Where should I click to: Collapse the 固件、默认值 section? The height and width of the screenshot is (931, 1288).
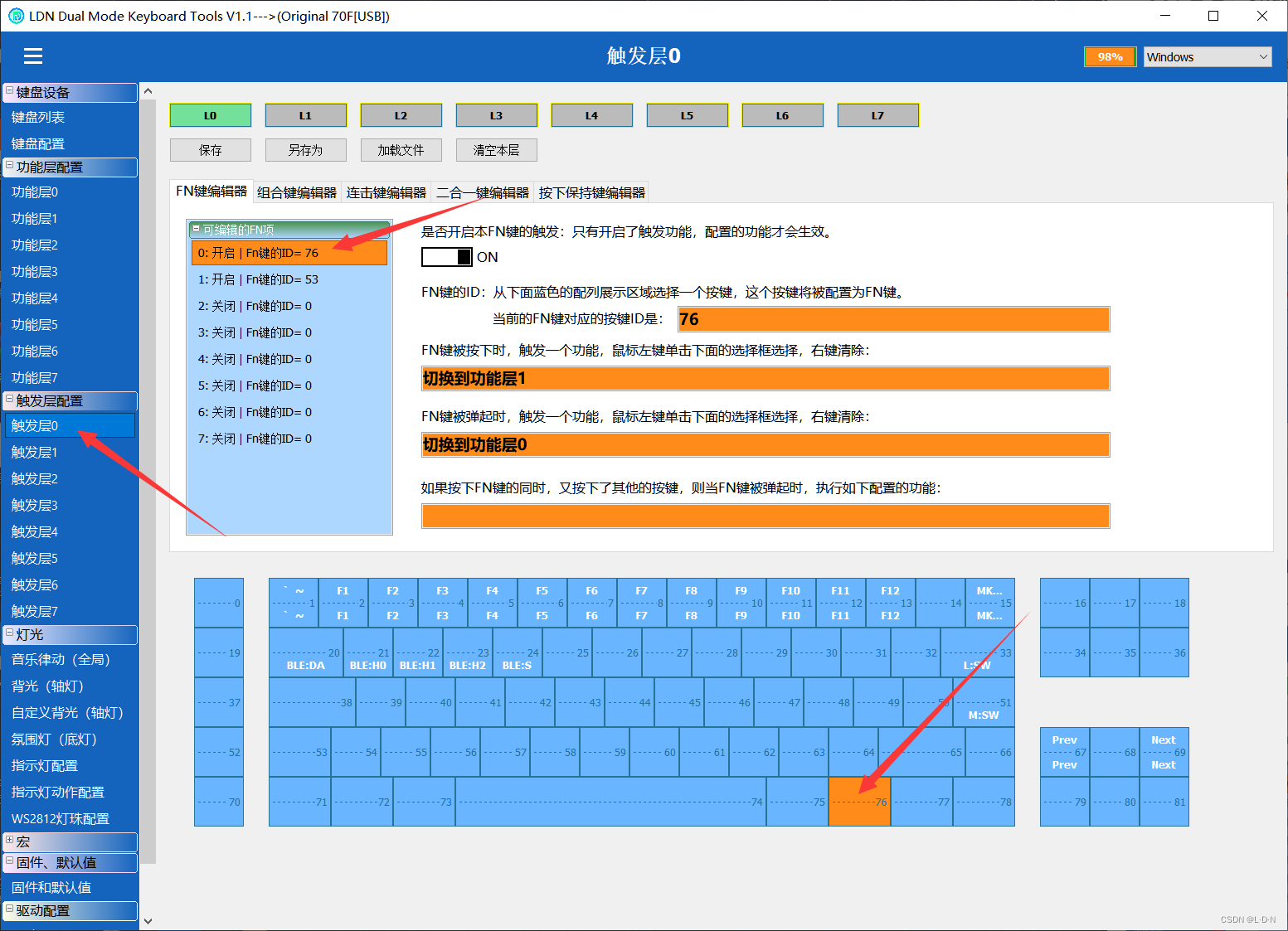[x=10, y=861]
